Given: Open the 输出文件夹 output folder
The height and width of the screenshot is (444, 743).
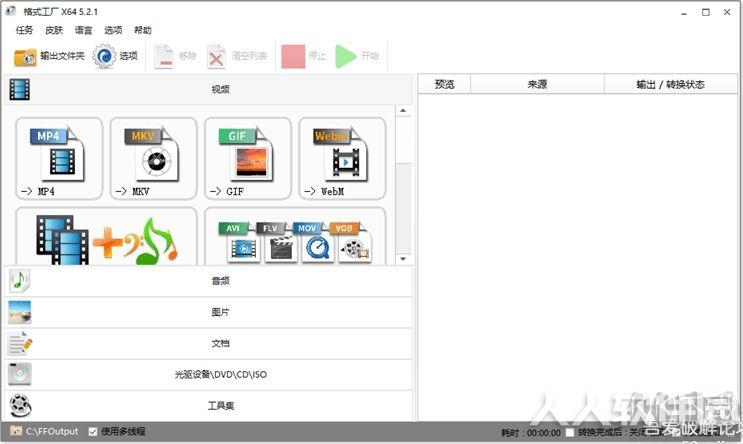Looking at the screenshot, I should (x=49, y=56).
